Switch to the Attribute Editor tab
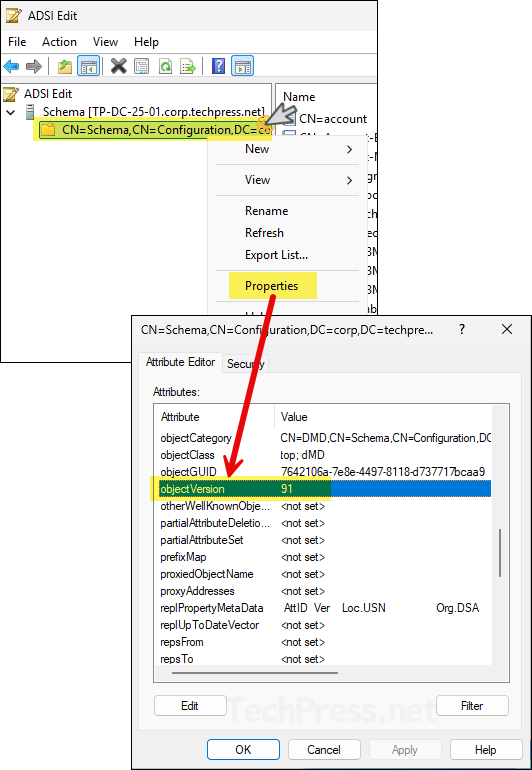 [x=180, y=362]
